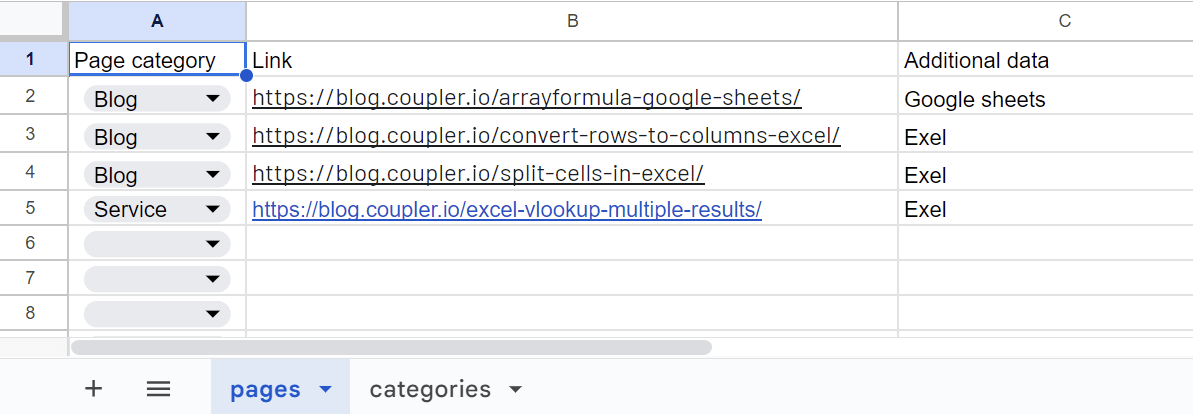Select the Additional data cell C1
1193x414 pixels.
pos(1045,59)
